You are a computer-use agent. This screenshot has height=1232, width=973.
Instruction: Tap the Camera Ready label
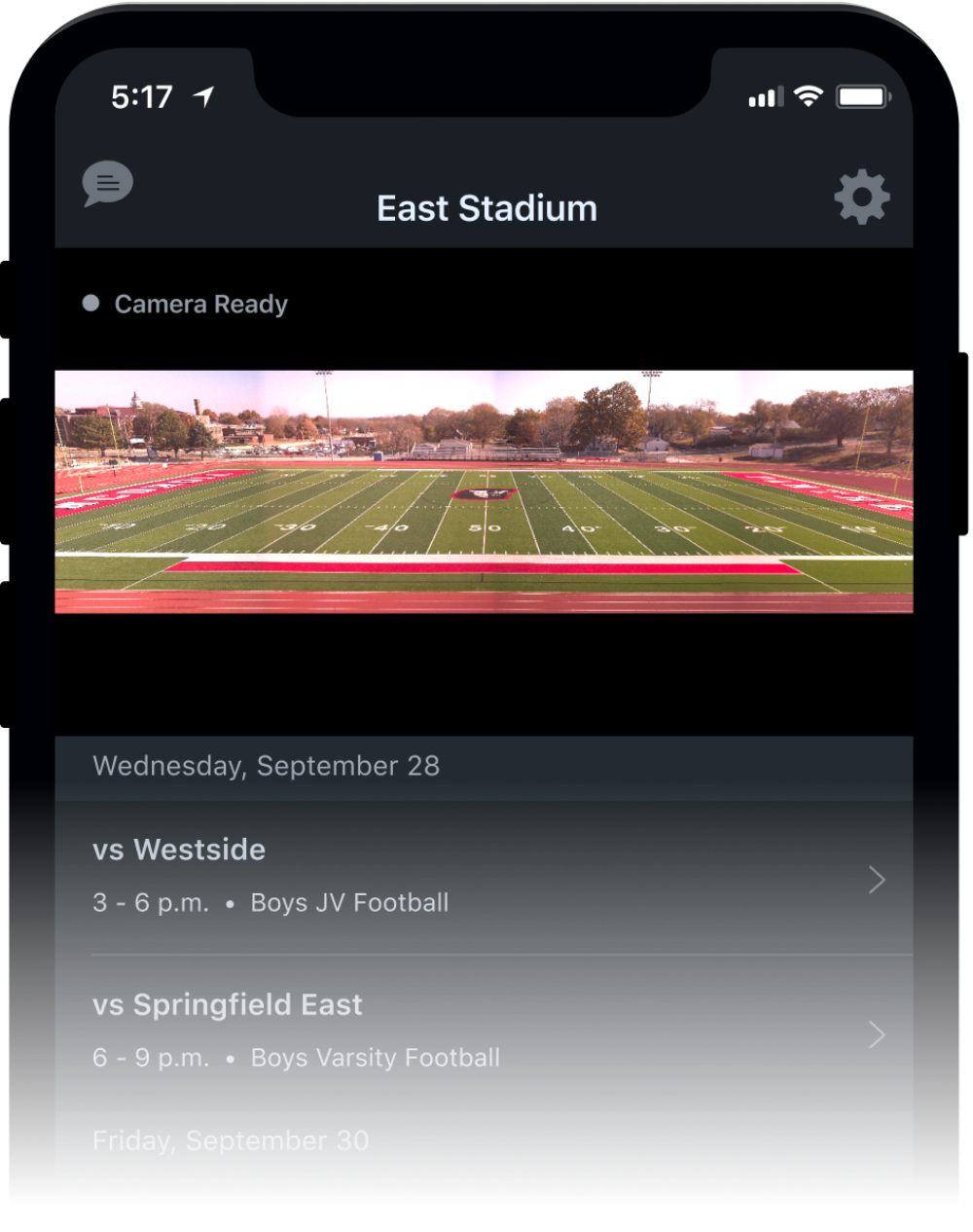pyautogui.click(x=200, y=303)
